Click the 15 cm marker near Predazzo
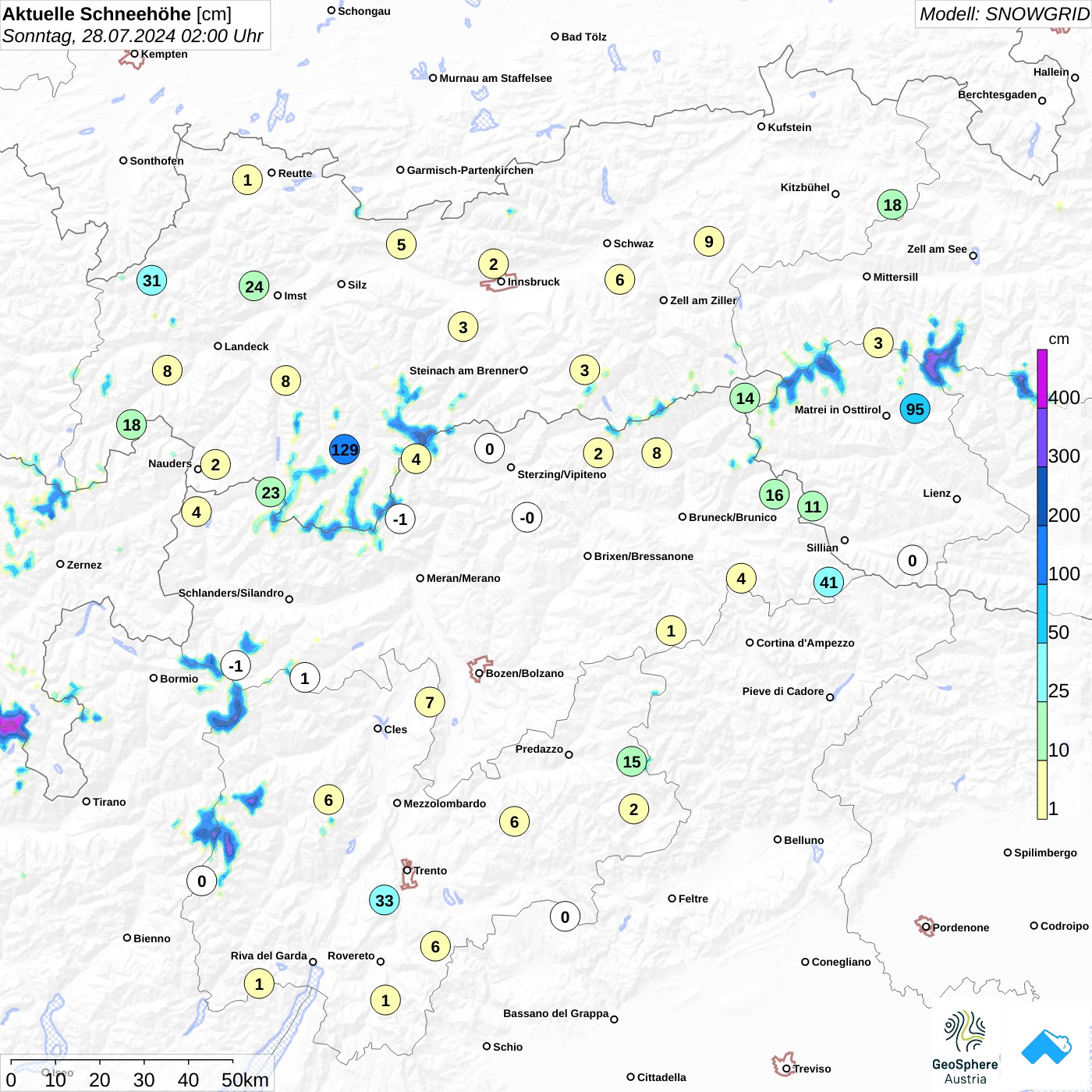 point(632,761)
